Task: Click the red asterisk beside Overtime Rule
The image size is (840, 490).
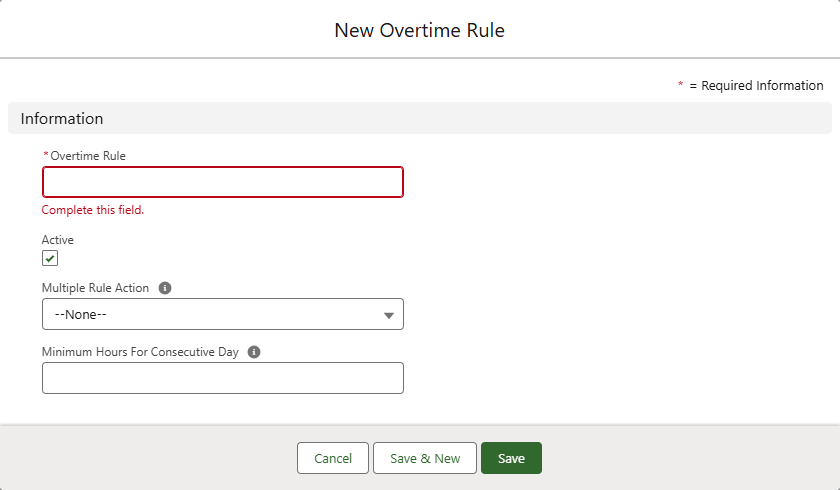Action: pyautogui.click(x=45, y=156)
